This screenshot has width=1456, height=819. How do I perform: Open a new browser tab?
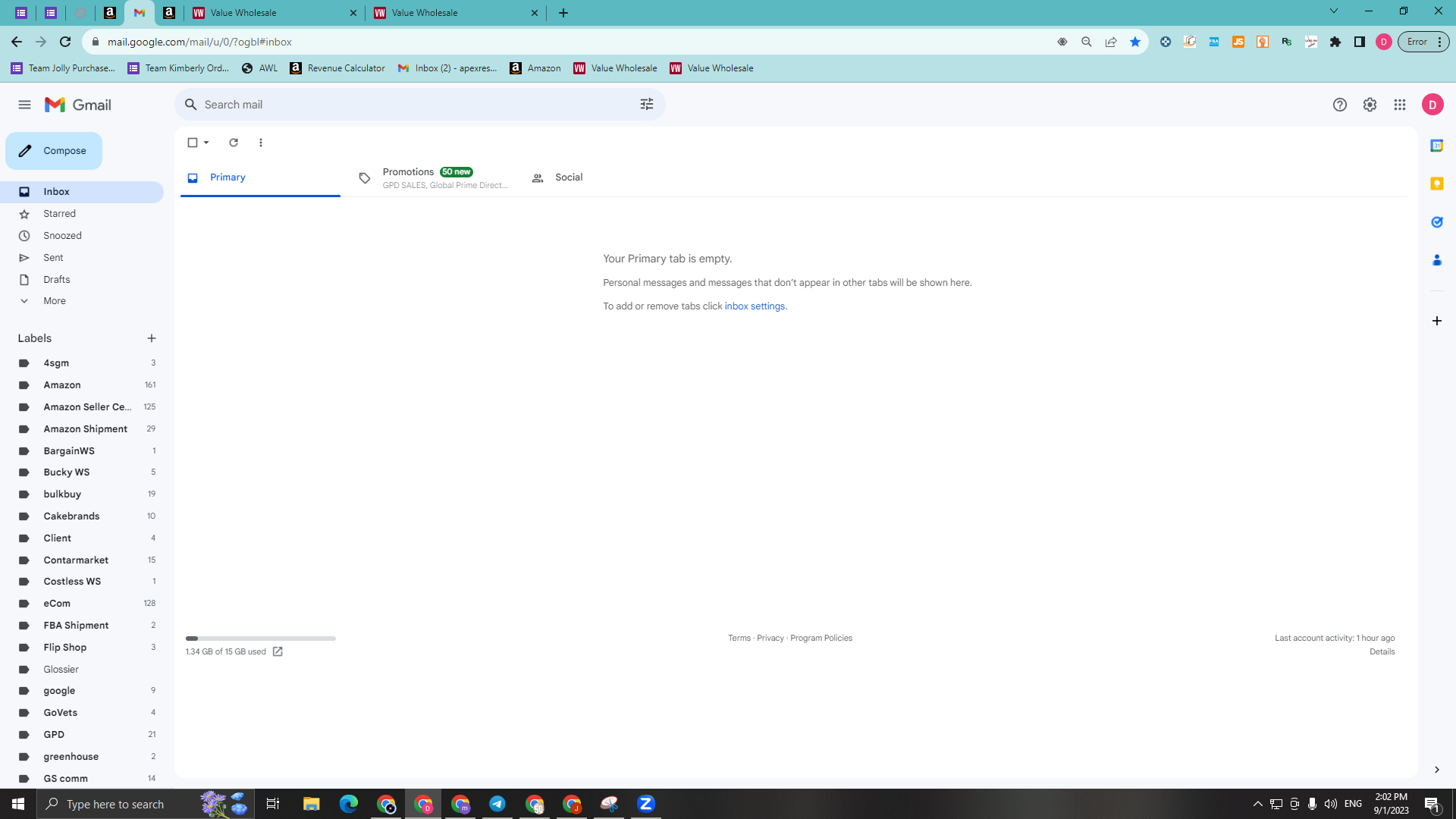click(x=563, y=13)
